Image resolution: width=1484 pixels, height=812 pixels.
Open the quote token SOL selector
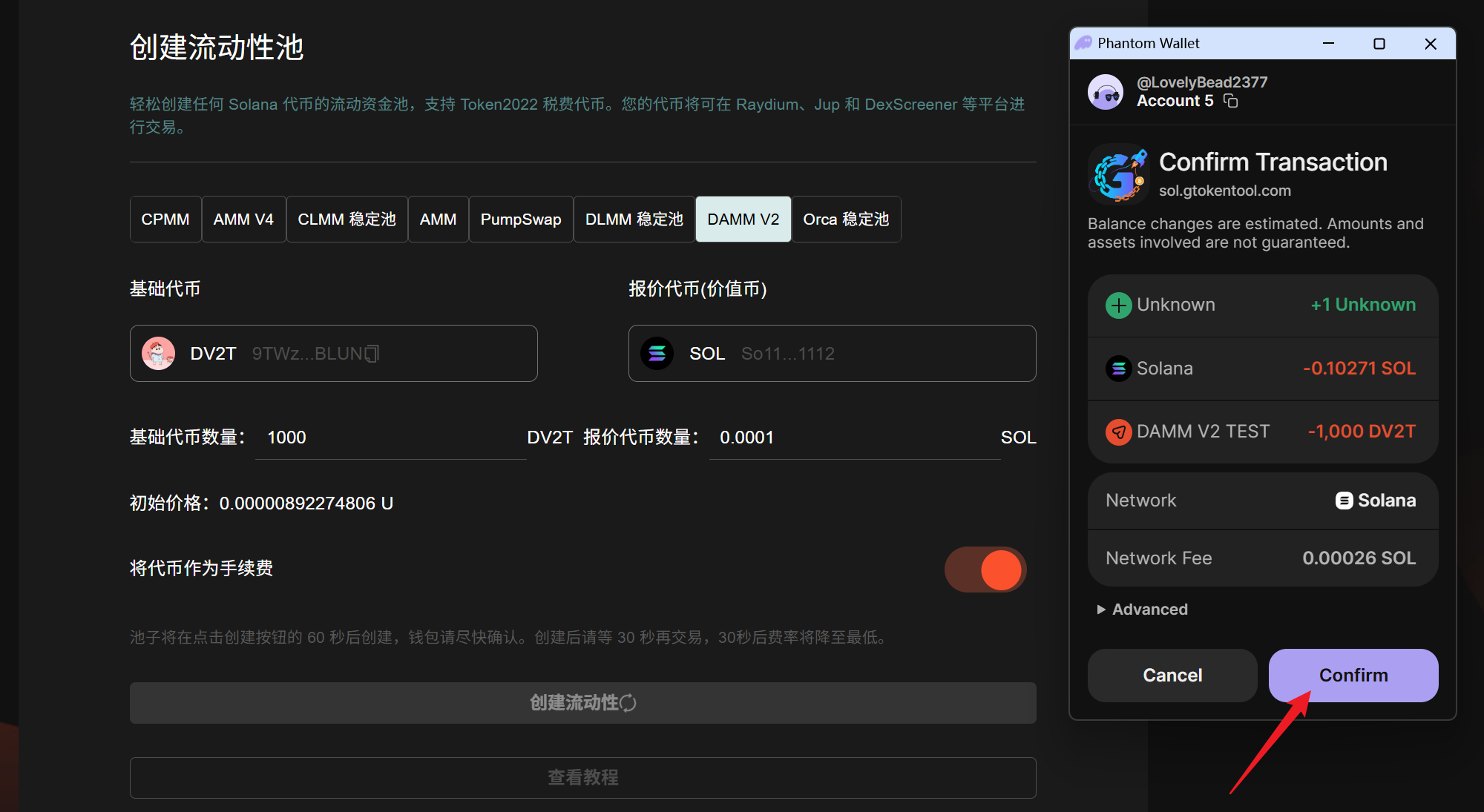pos(832,354)
